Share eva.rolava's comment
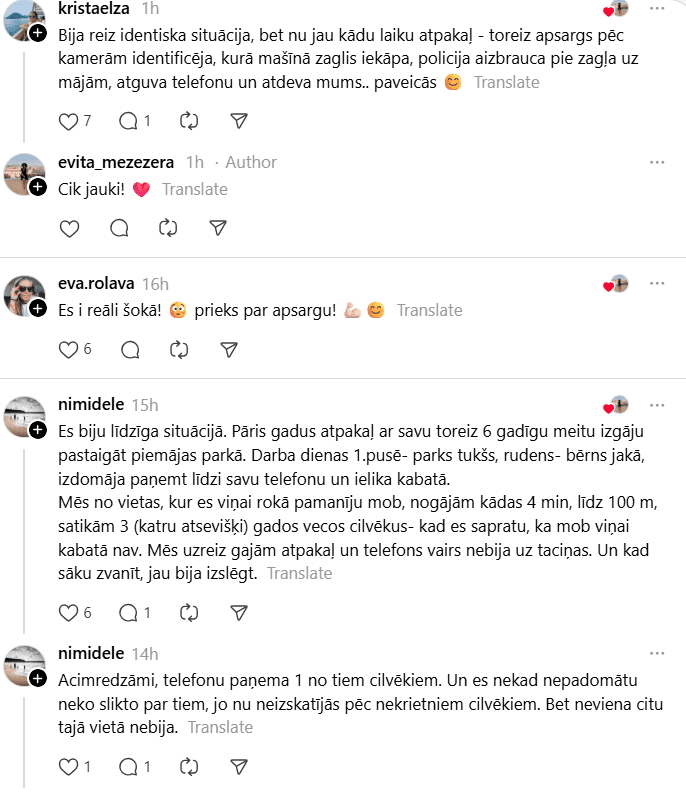The image size is (686, 795). (x=229, y=349)
